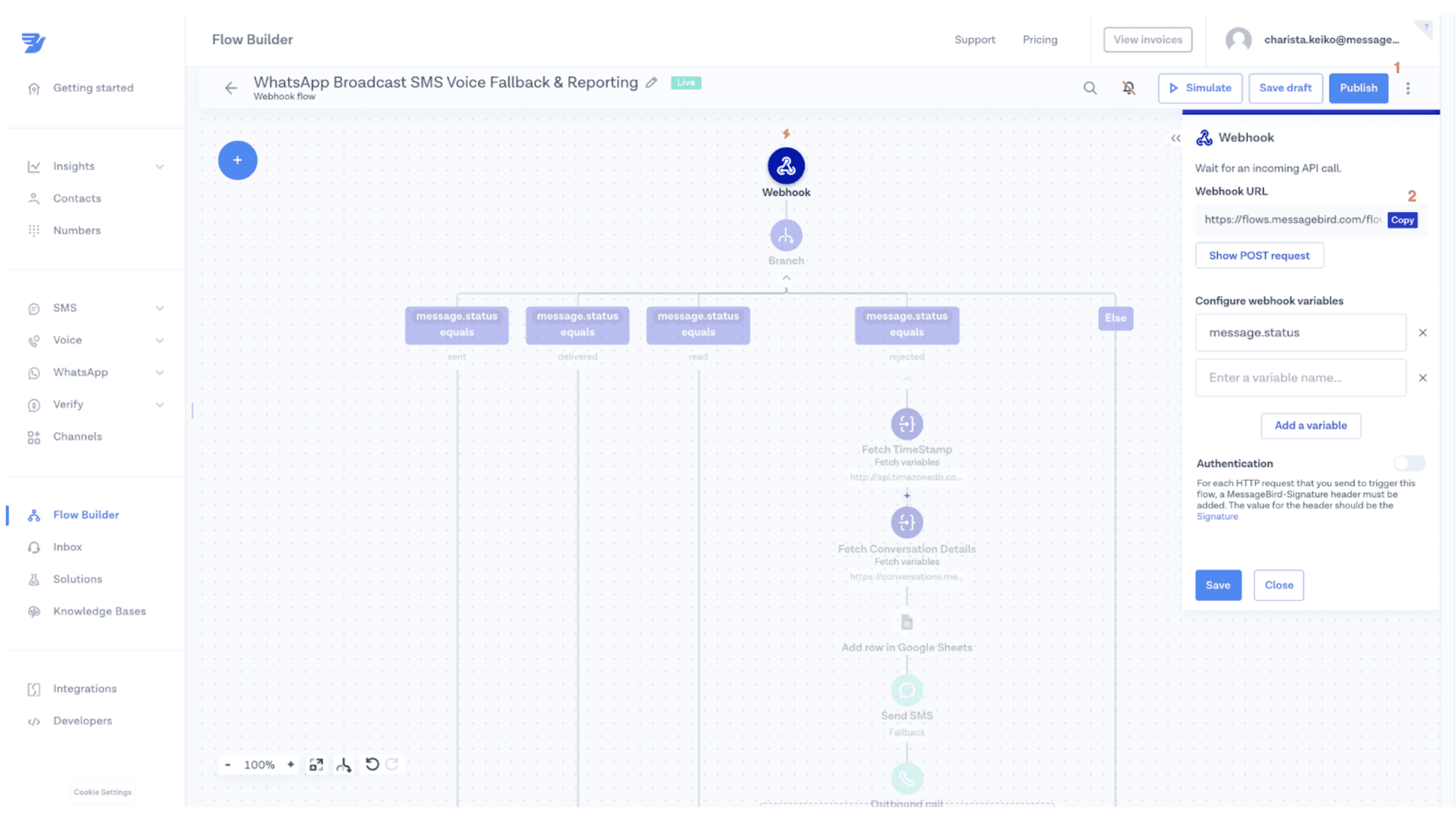The height and width of the screenshot is (819, 1456).
Task: Click the empty variable name field
Action: 1300,378
